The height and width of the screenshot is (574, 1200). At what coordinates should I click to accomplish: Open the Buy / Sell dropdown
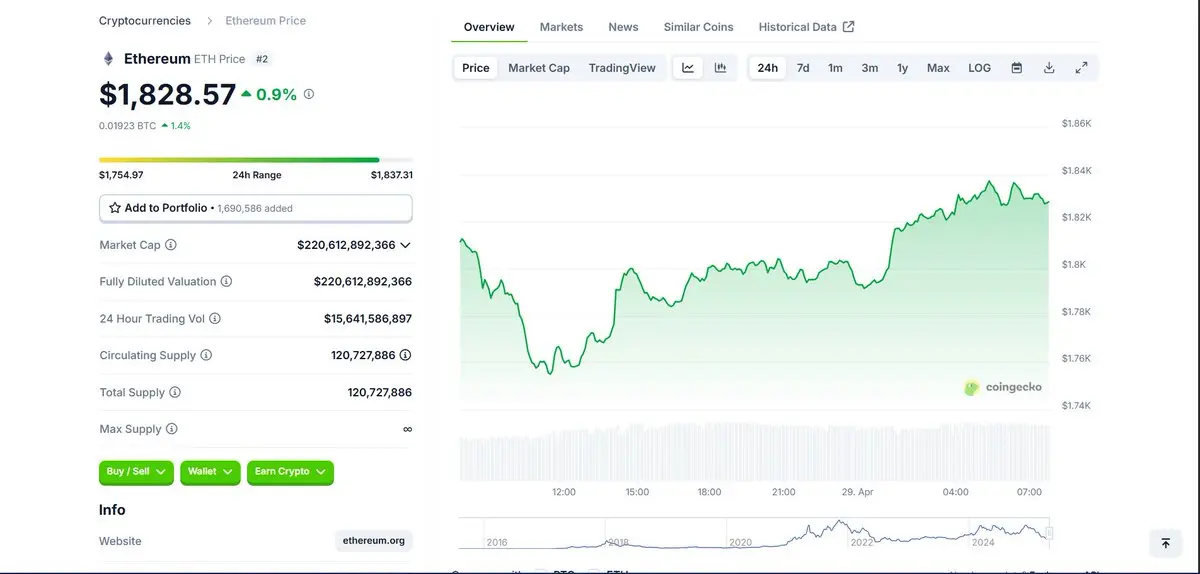click(137, 472)
